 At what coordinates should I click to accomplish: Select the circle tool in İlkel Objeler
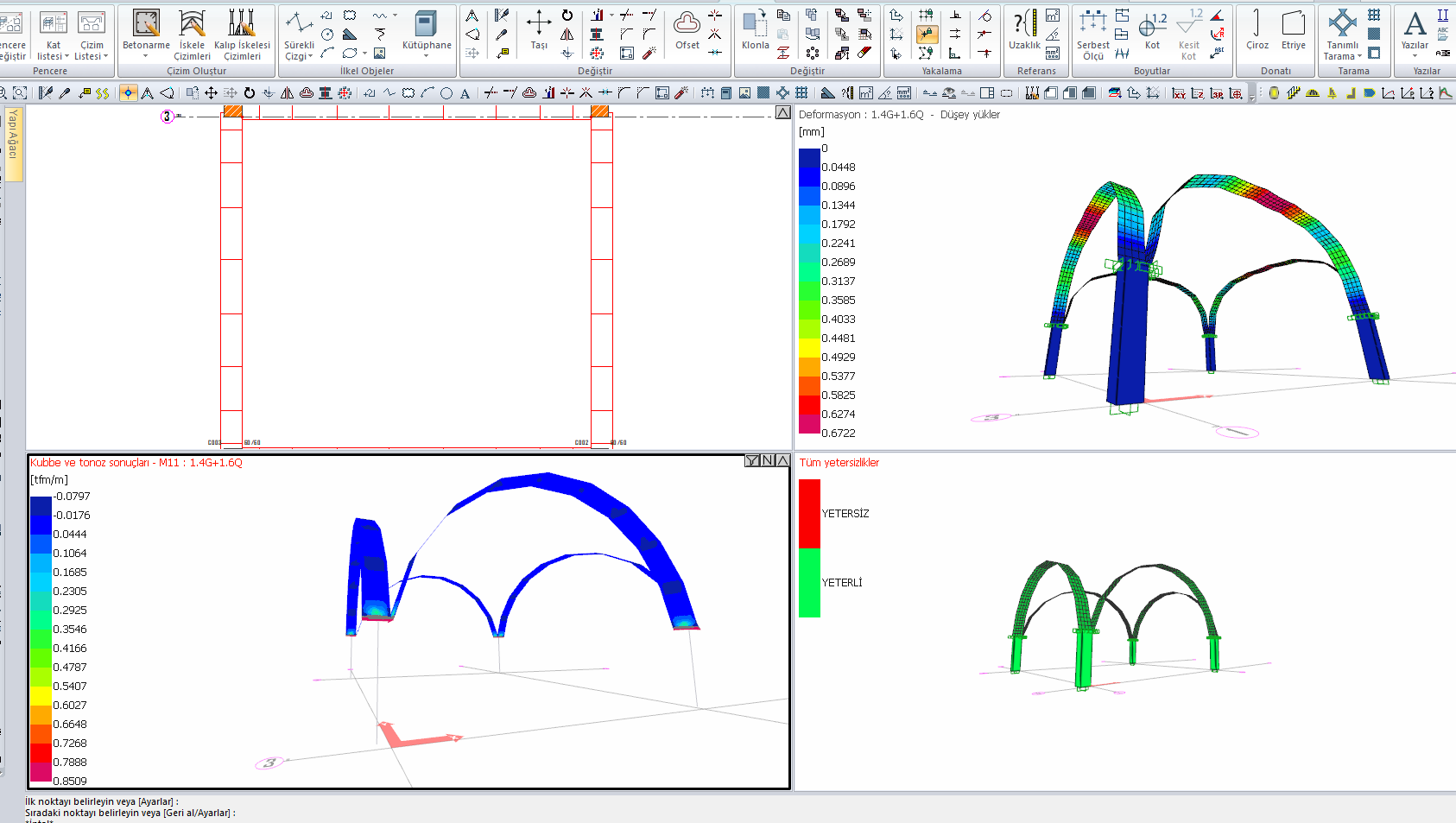tap(327, 35)
